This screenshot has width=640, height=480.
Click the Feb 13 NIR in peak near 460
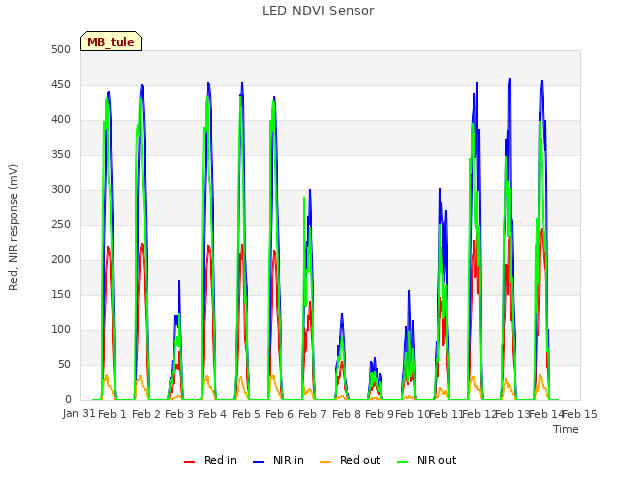[x=510, y=80]
